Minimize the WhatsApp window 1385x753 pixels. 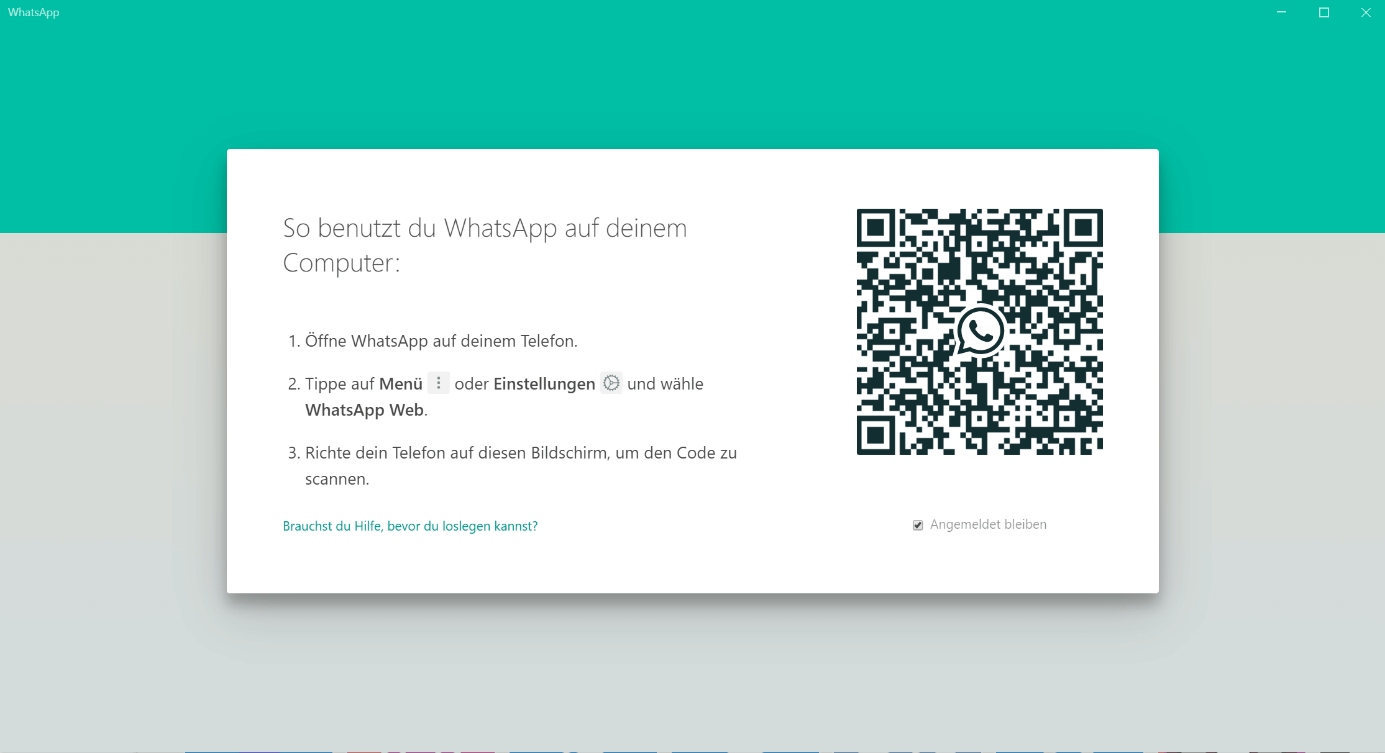(1282, 13)
